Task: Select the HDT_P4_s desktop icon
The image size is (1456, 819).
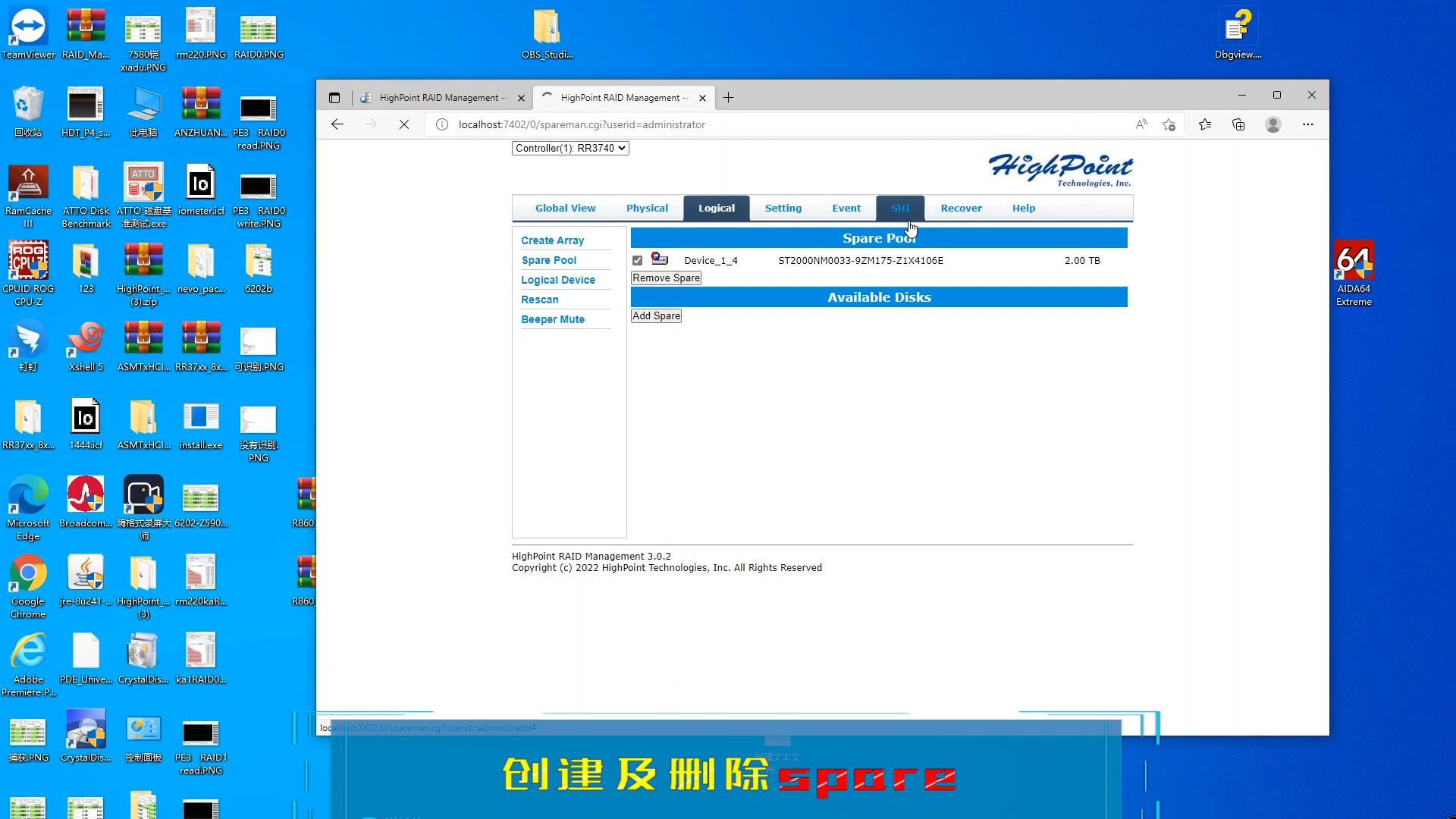Action: (x=86, y=112)
